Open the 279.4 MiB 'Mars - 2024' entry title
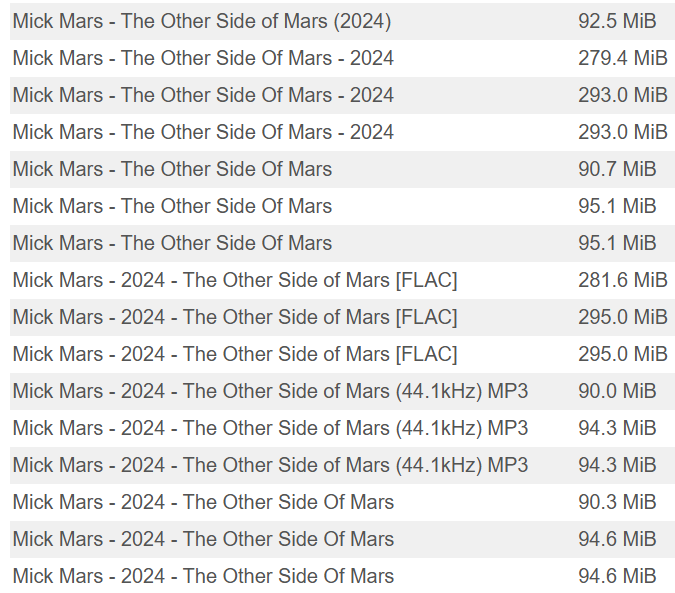Image resolution: width=675 pixels, height=593 pixels. tap(203, 58)
